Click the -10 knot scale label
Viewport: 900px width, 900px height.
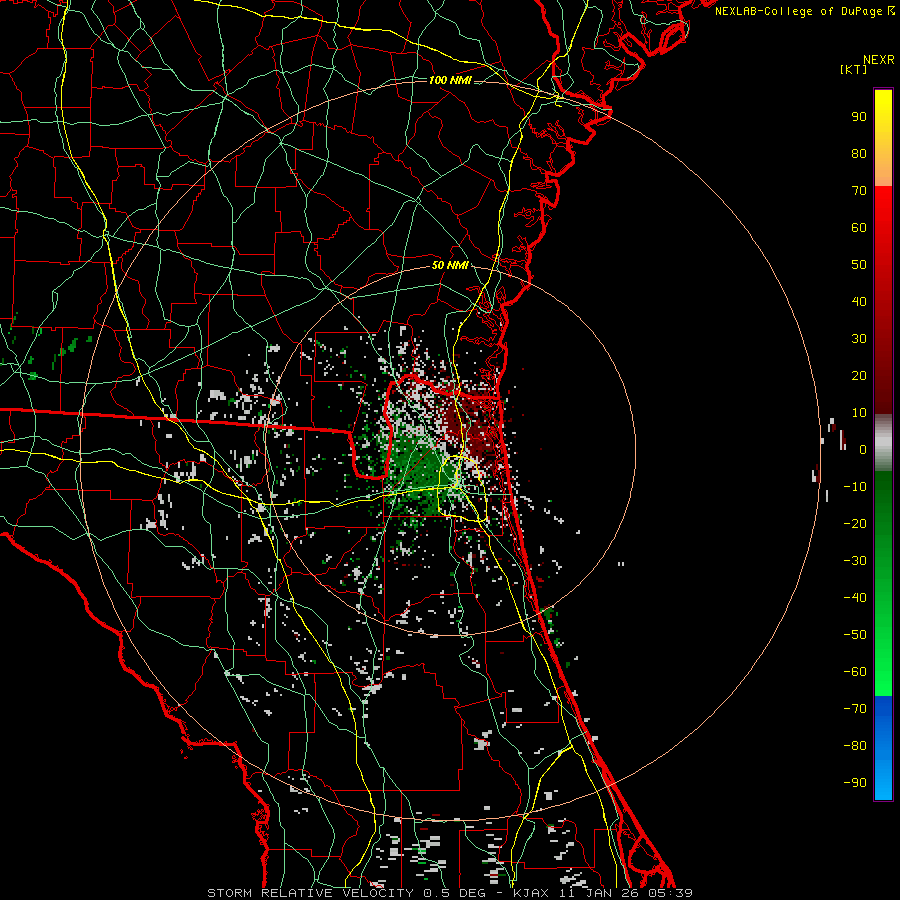coord(855,487)
